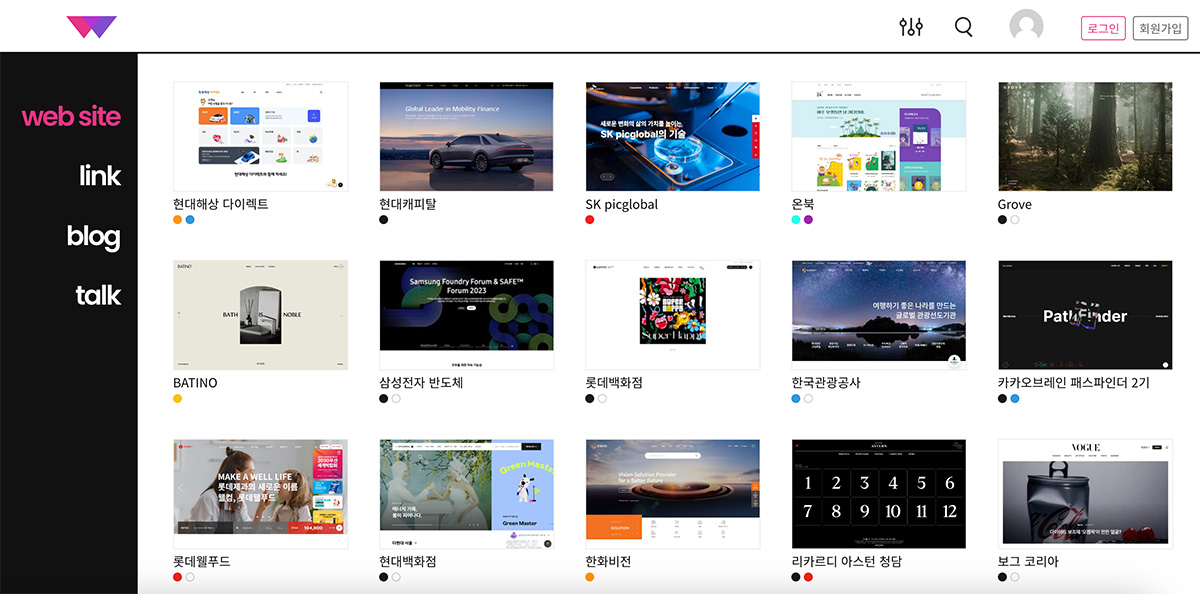Click the 회원가입 button
Image resolution: width=1200 pixels, height=594 pixels.
pos(1161,27)
